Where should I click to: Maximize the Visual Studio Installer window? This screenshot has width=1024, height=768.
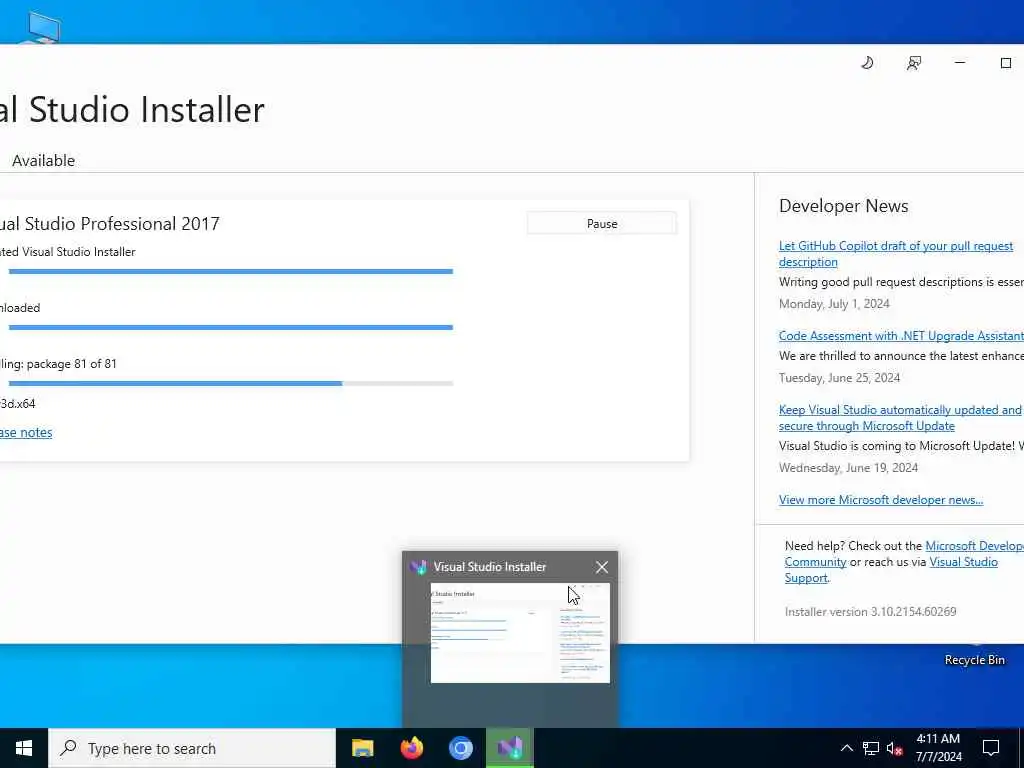tap(1006, 63)
